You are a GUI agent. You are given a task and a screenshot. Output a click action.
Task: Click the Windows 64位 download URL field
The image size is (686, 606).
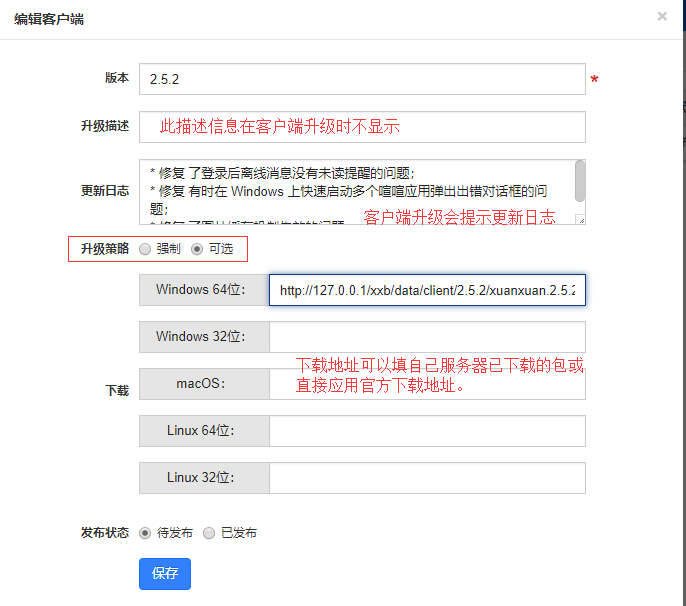click(427, 290)
